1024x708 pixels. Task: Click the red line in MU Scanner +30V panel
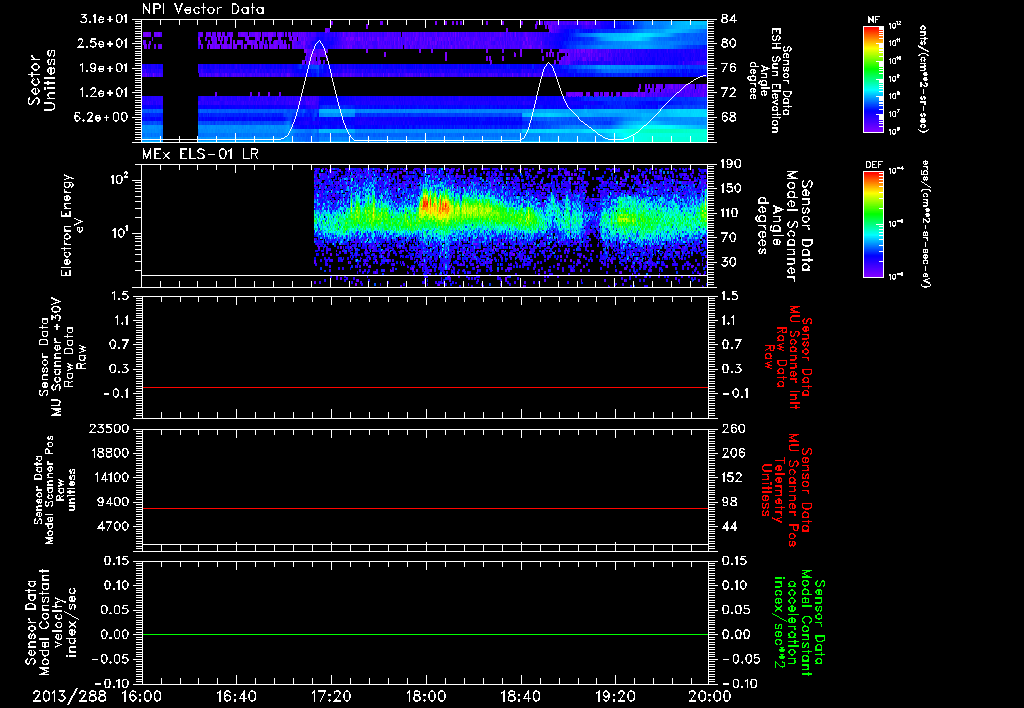425,387
